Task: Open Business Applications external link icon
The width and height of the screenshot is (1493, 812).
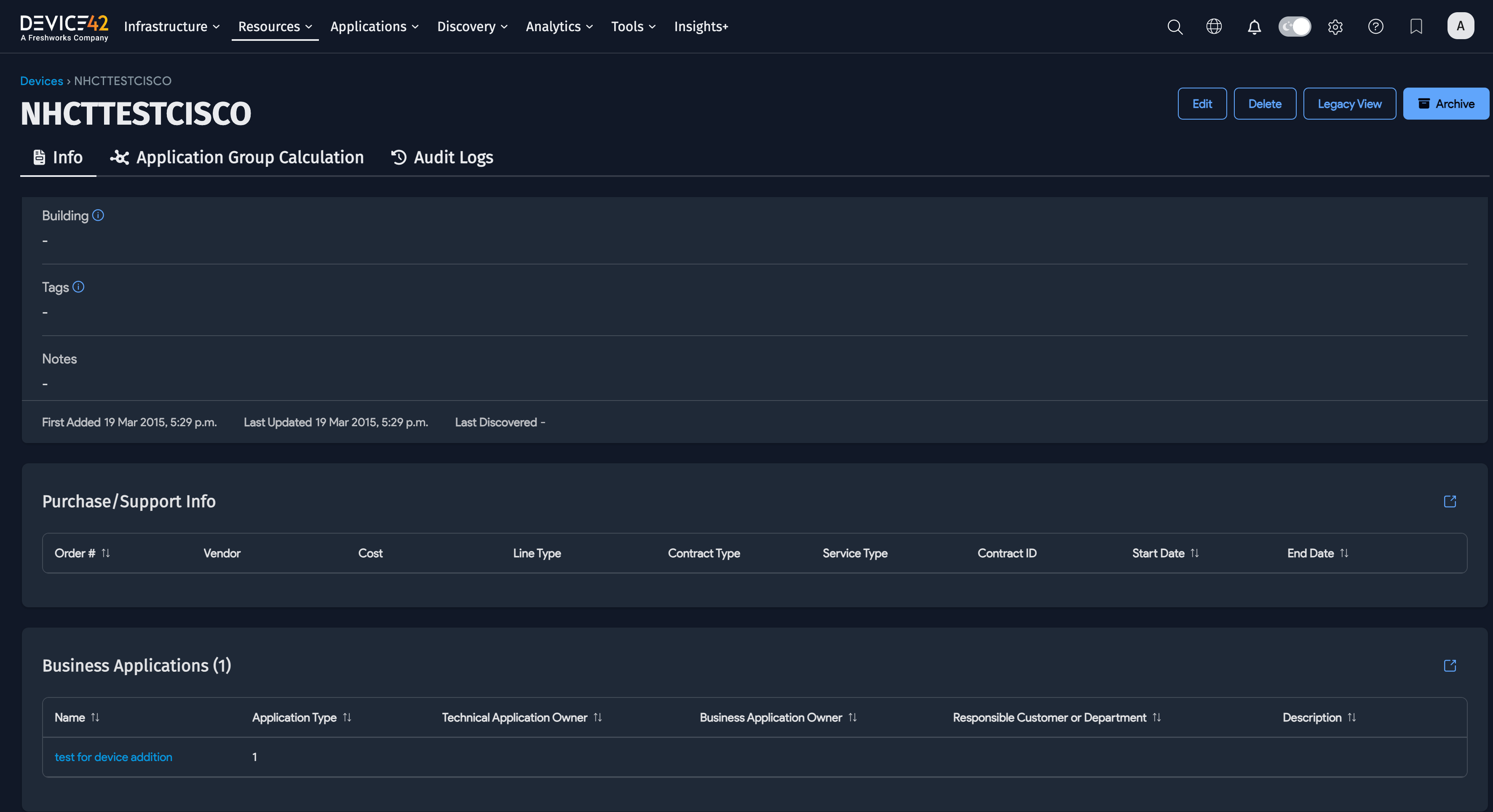Action: 1450,665
